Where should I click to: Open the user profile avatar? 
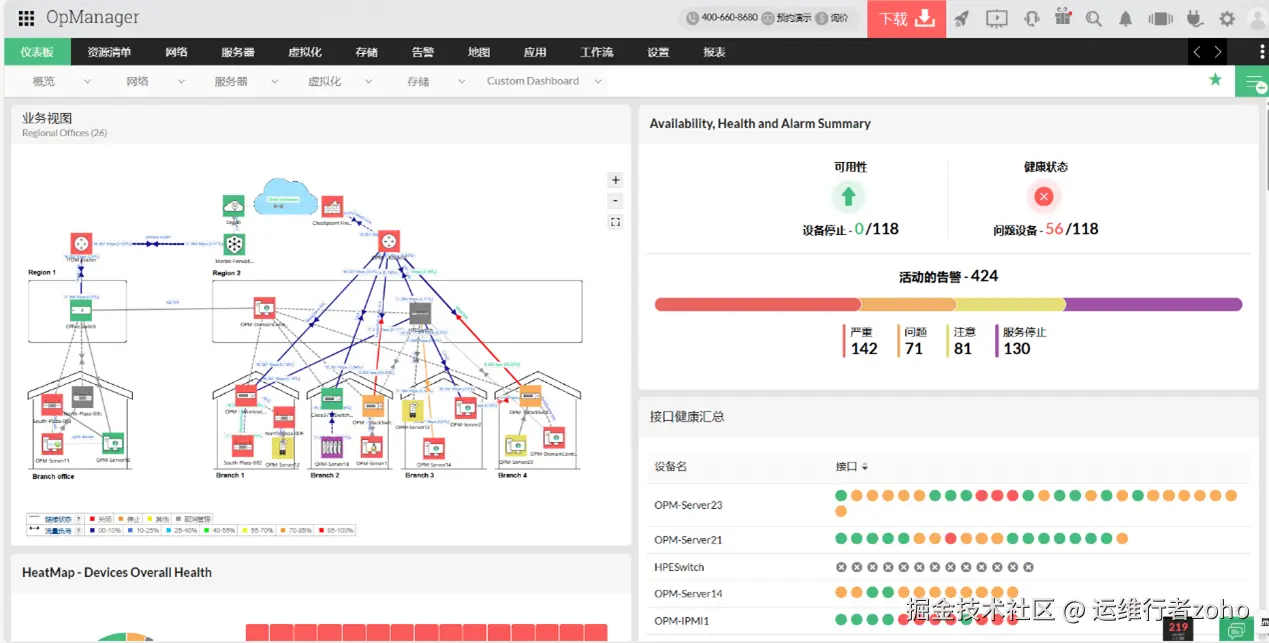coord(1256,18)
